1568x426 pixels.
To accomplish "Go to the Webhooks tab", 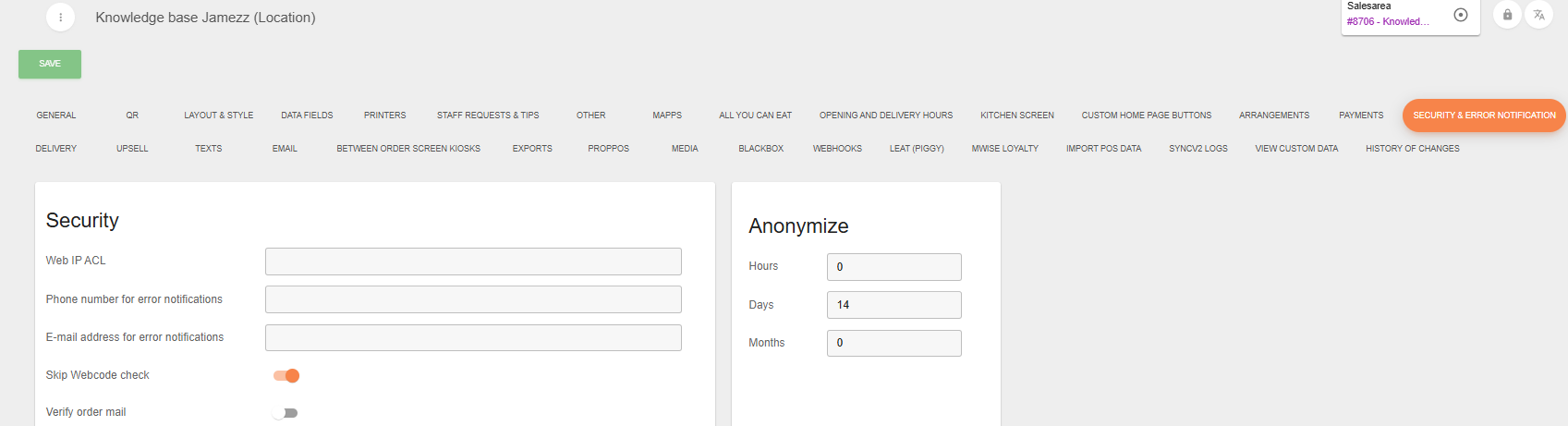I will coord(837,149).
